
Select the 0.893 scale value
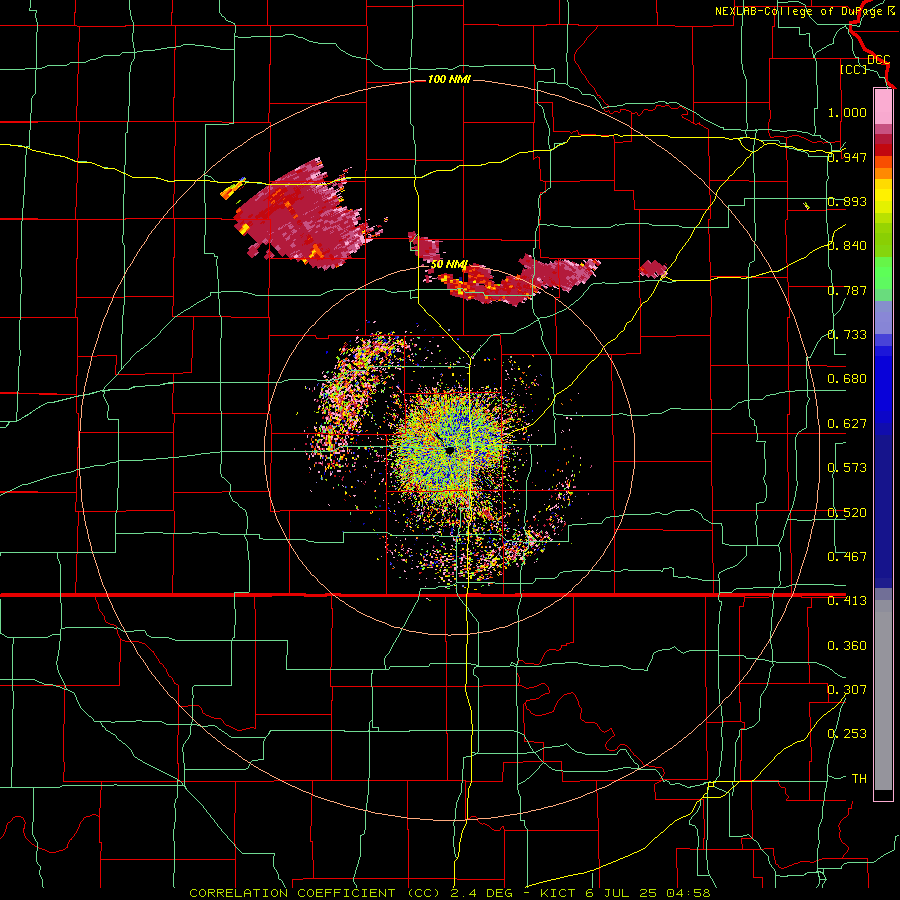point(847,201)
